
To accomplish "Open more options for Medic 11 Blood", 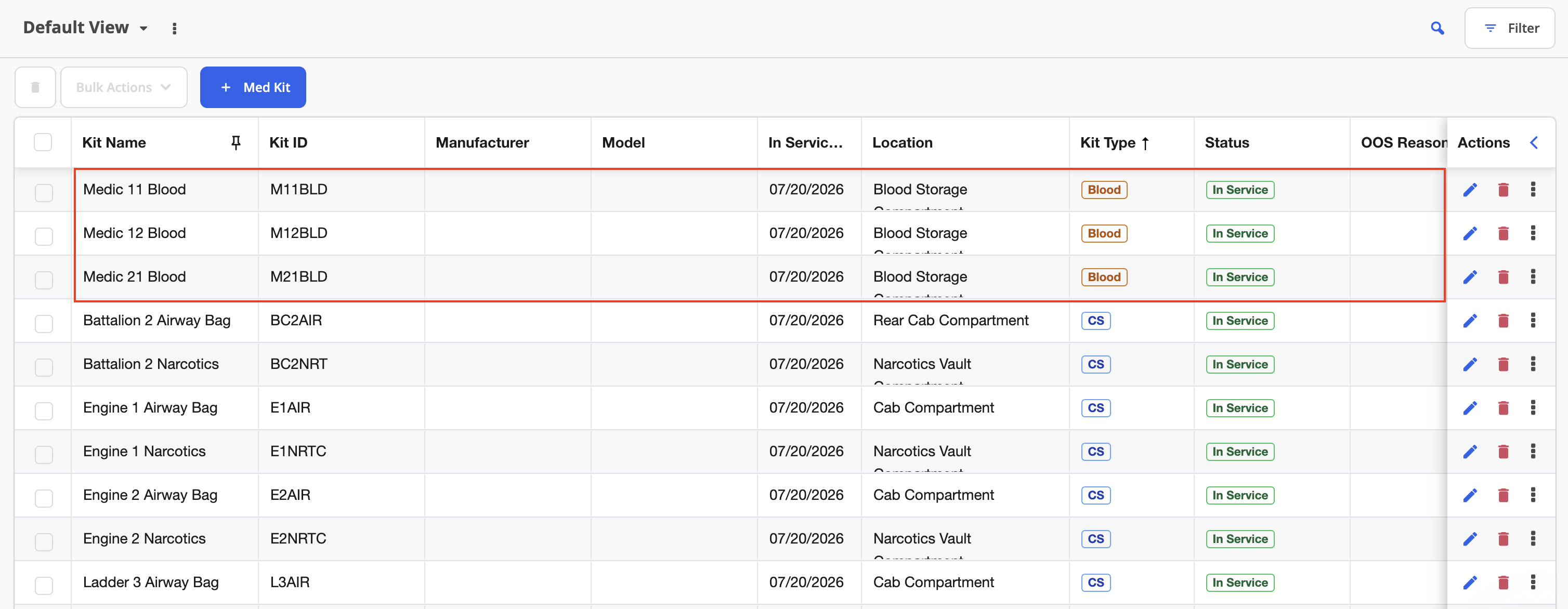I will click(1533, 189).
